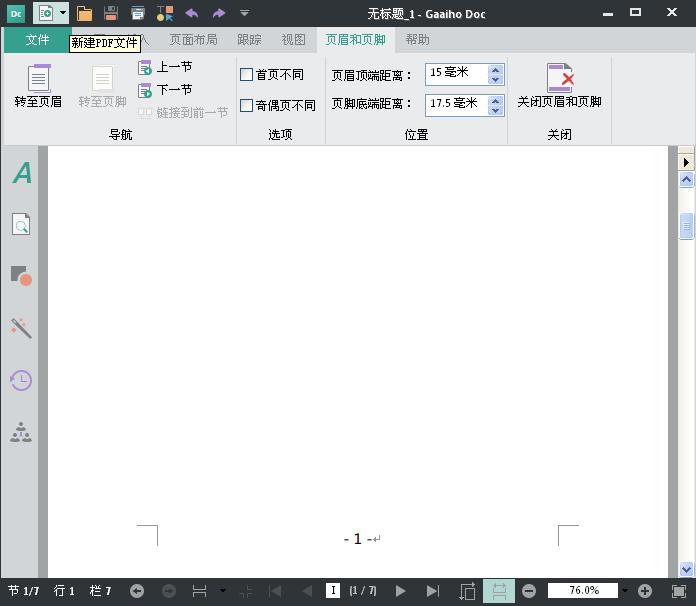The image size is (696, 606).
Task: Zoom in with plus button
Action: 645,591
